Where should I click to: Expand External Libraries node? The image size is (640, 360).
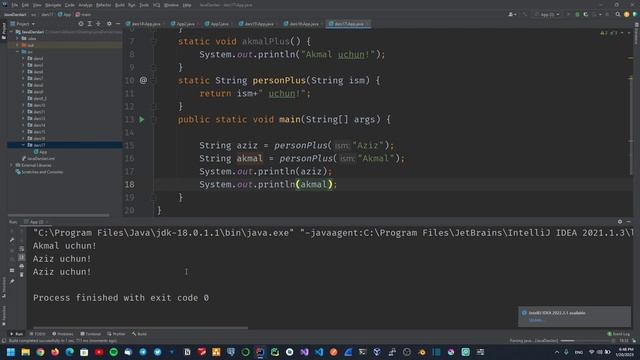(x=11, y=165)
